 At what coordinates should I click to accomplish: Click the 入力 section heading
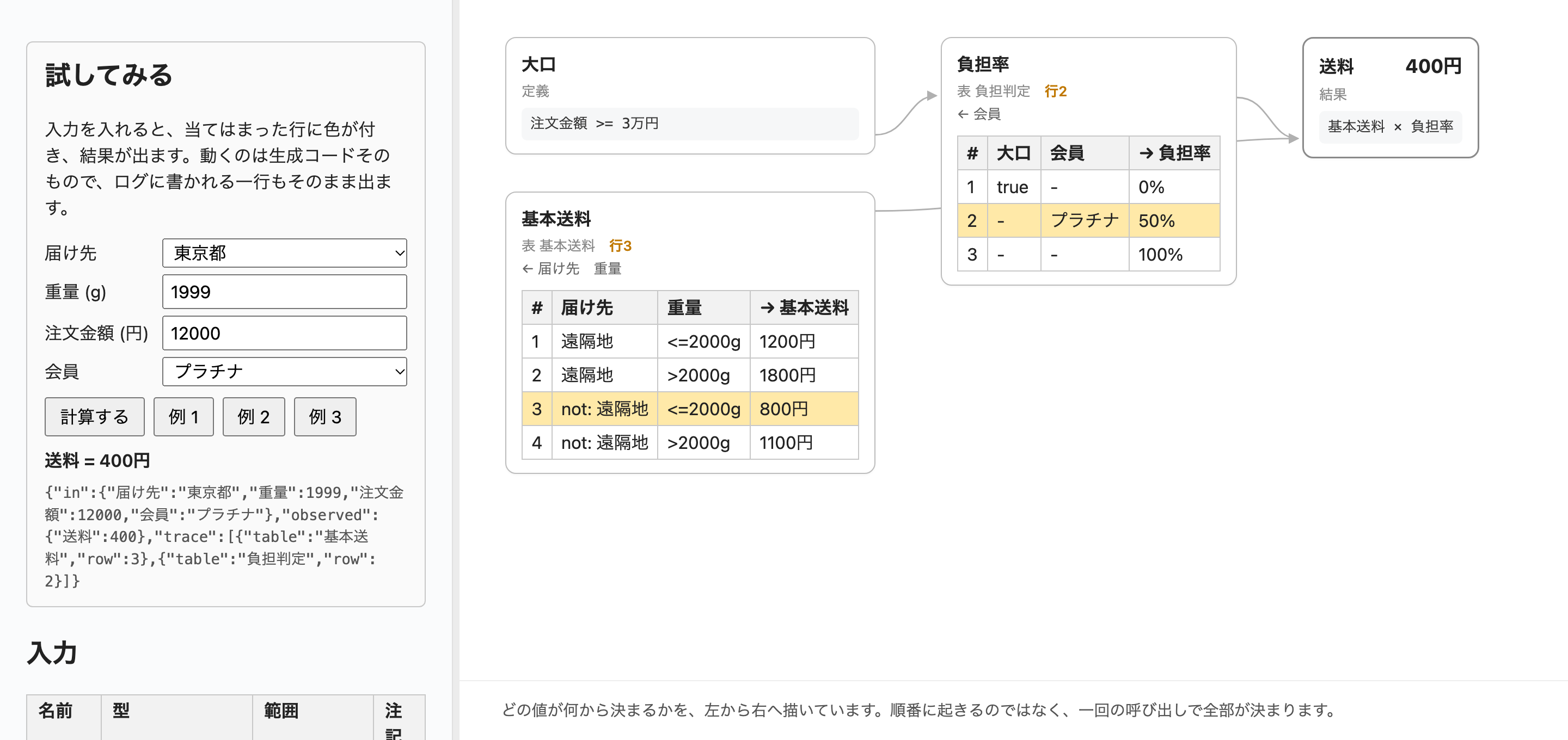pyautogui.click(x=52, y=653)
